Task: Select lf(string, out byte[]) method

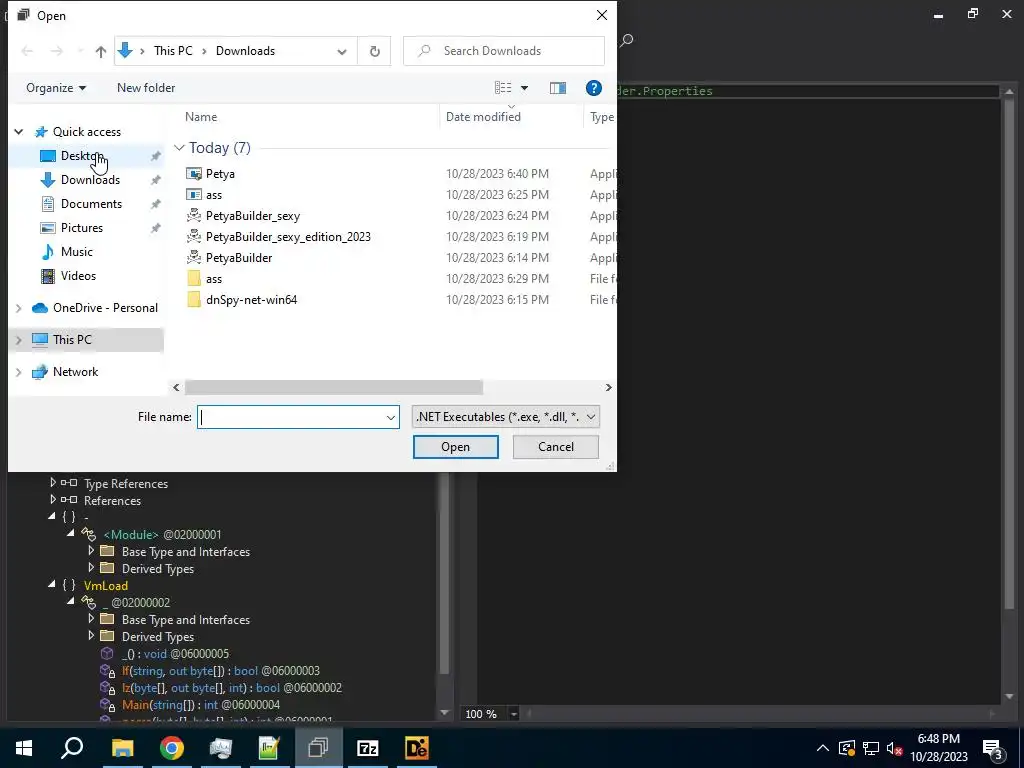Action: 220,671
